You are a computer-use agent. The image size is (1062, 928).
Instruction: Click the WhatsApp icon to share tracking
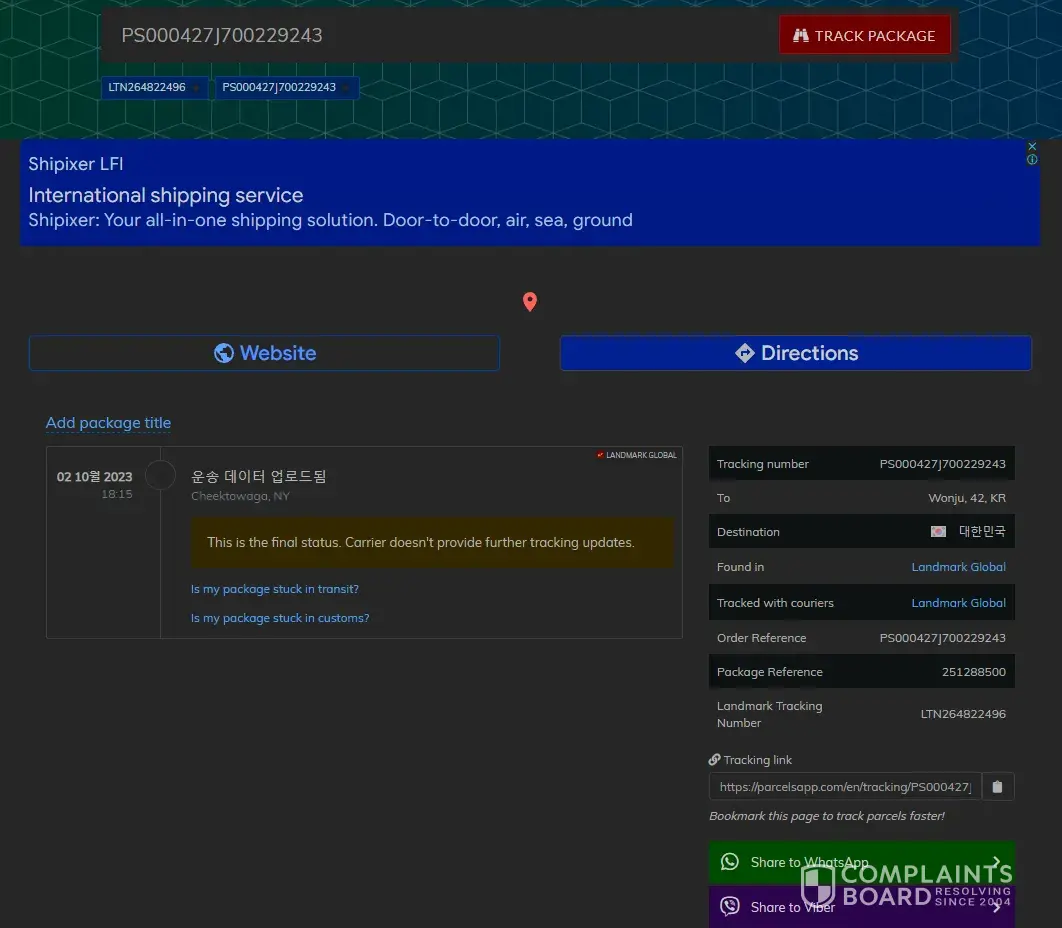click(x=730, y=862)
